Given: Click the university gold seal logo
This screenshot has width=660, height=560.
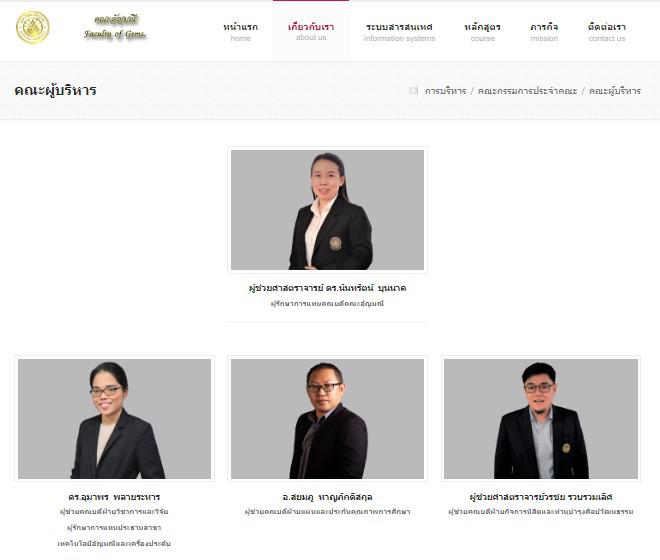Looking at the screenshot, I should (32, 27).
